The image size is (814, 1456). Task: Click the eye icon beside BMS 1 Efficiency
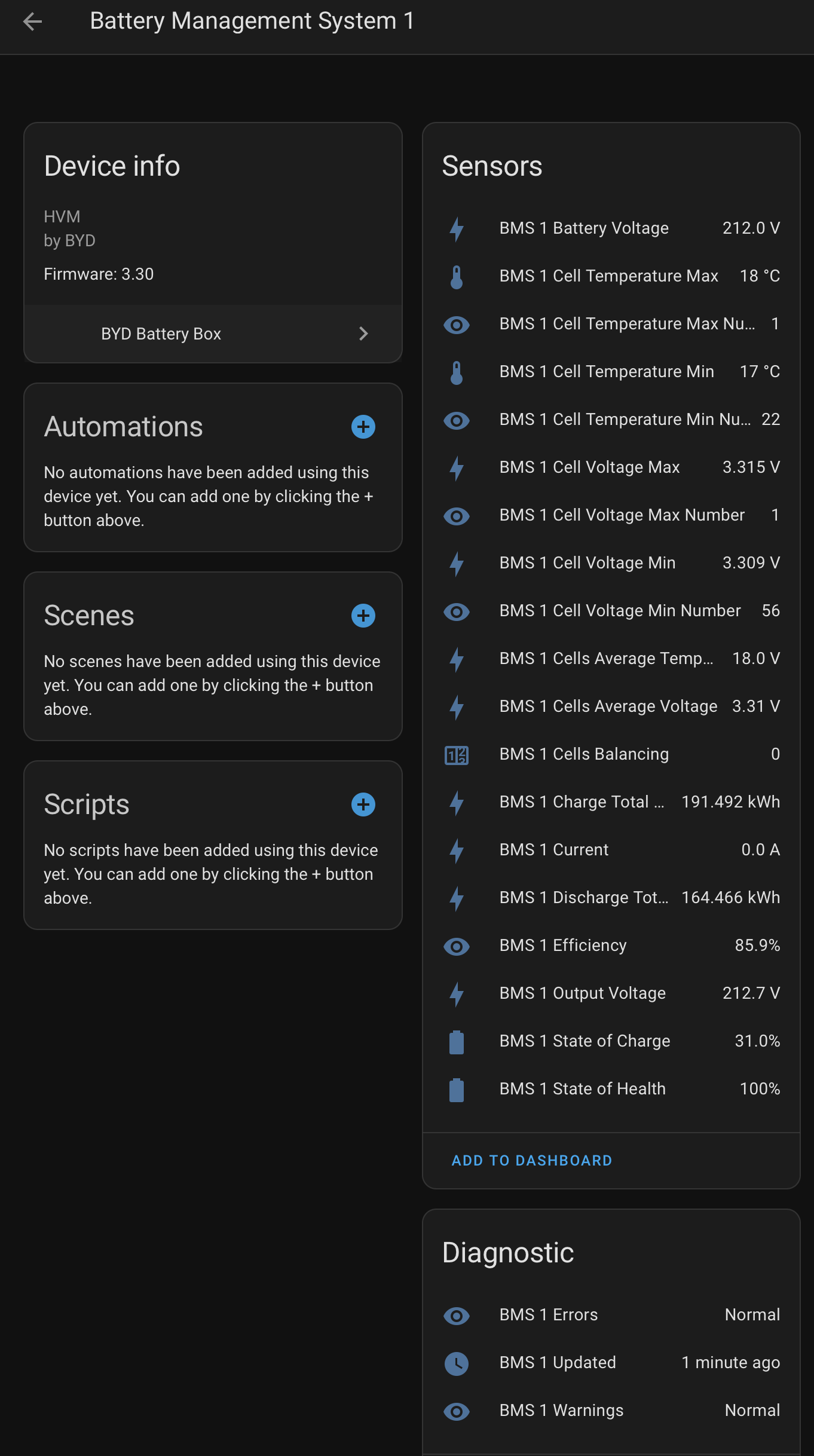[x=457, y=946]
